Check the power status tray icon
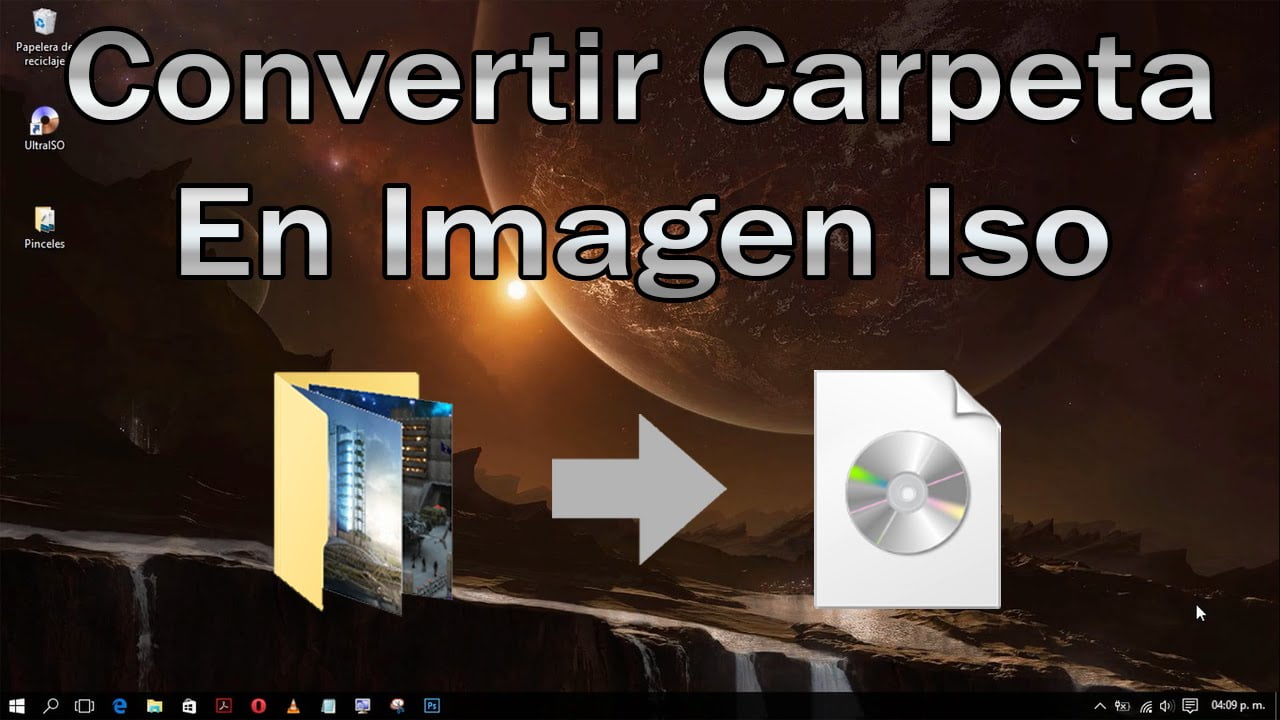The width and height of the screenshot is (1280, 720). pos(1122,705)
